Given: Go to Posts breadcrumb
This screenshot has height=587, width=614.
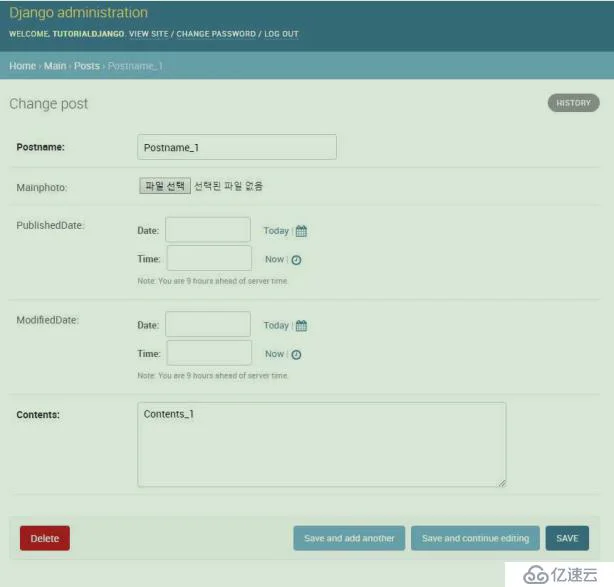Looking at the screenshot, I should click(x=87, y=66).
